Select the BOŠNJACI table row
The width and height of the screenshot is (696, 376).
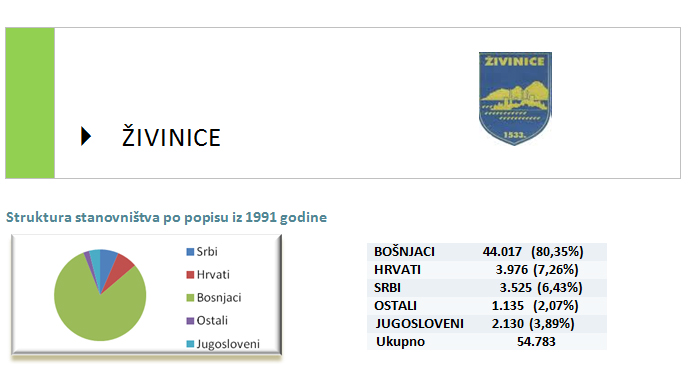pos(487,252)
